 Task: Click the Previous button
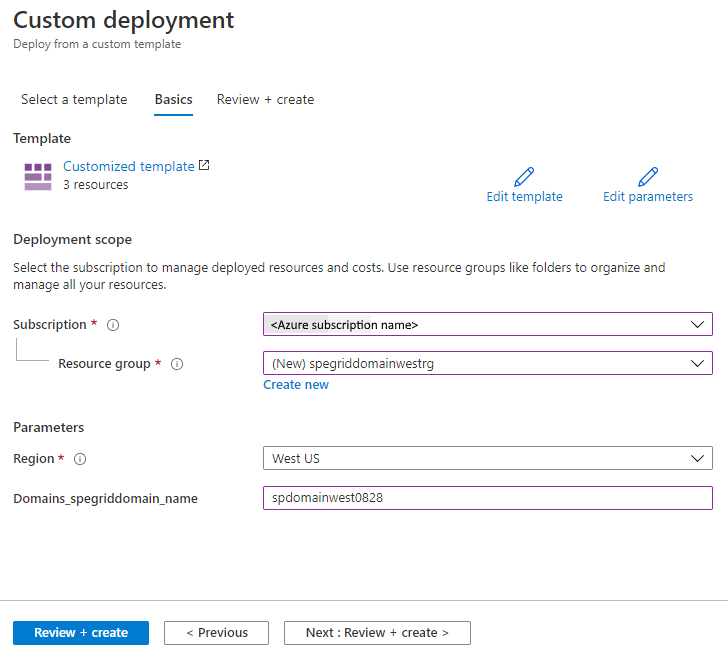(x=216, y=633)
